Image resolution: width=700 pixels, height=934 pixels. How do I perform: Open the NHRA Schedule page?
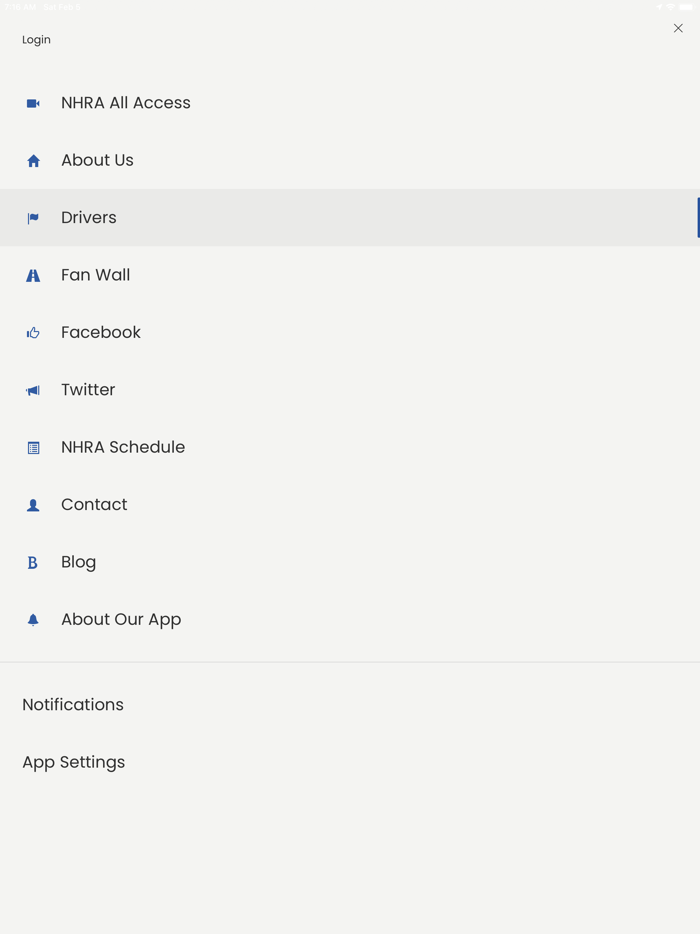tap(123, 447)
